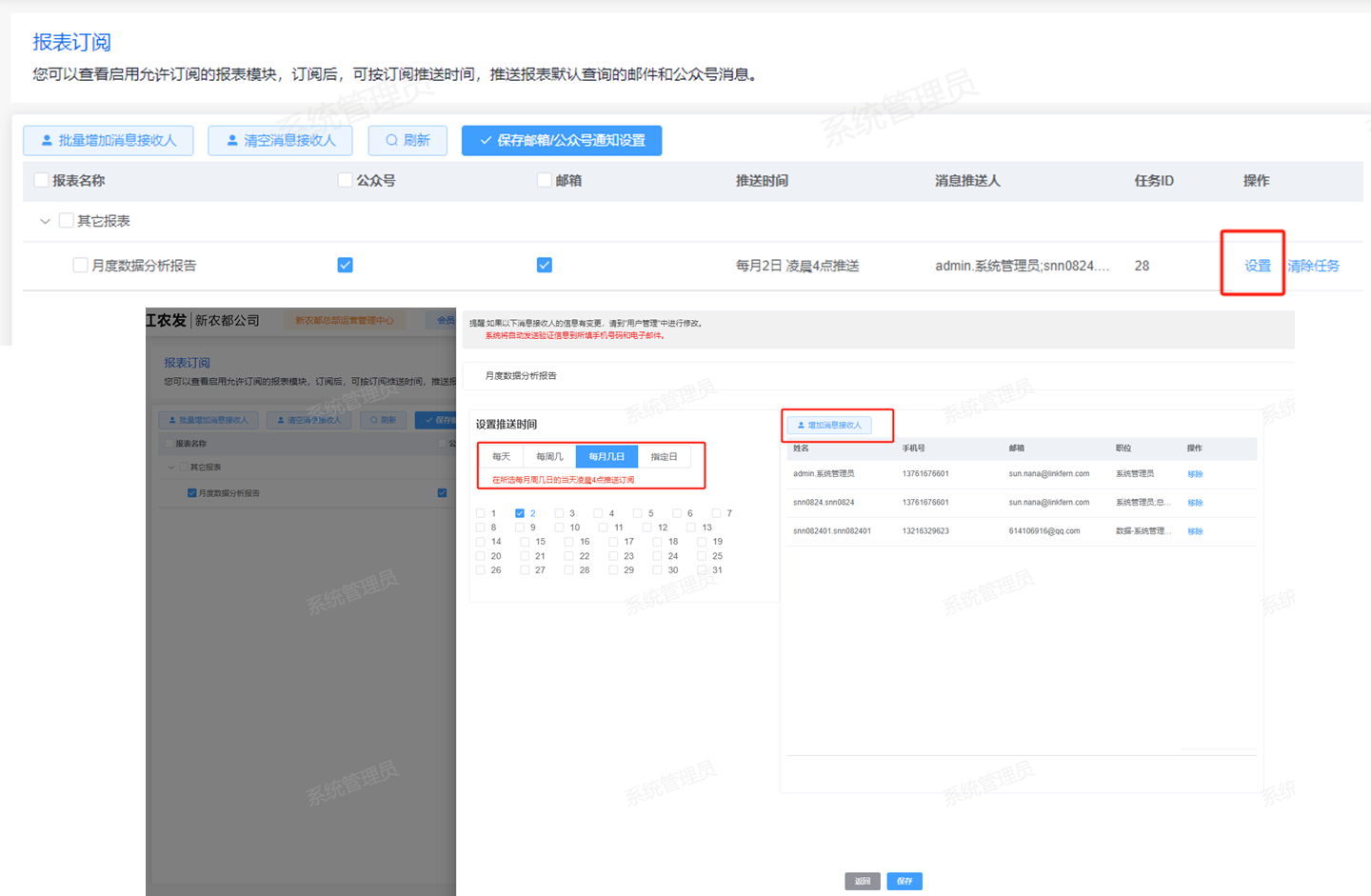This screenshot has height=896, width=1371.
Task: Toggle the 公众号 column header checkbox
Action: pos(345,180)
